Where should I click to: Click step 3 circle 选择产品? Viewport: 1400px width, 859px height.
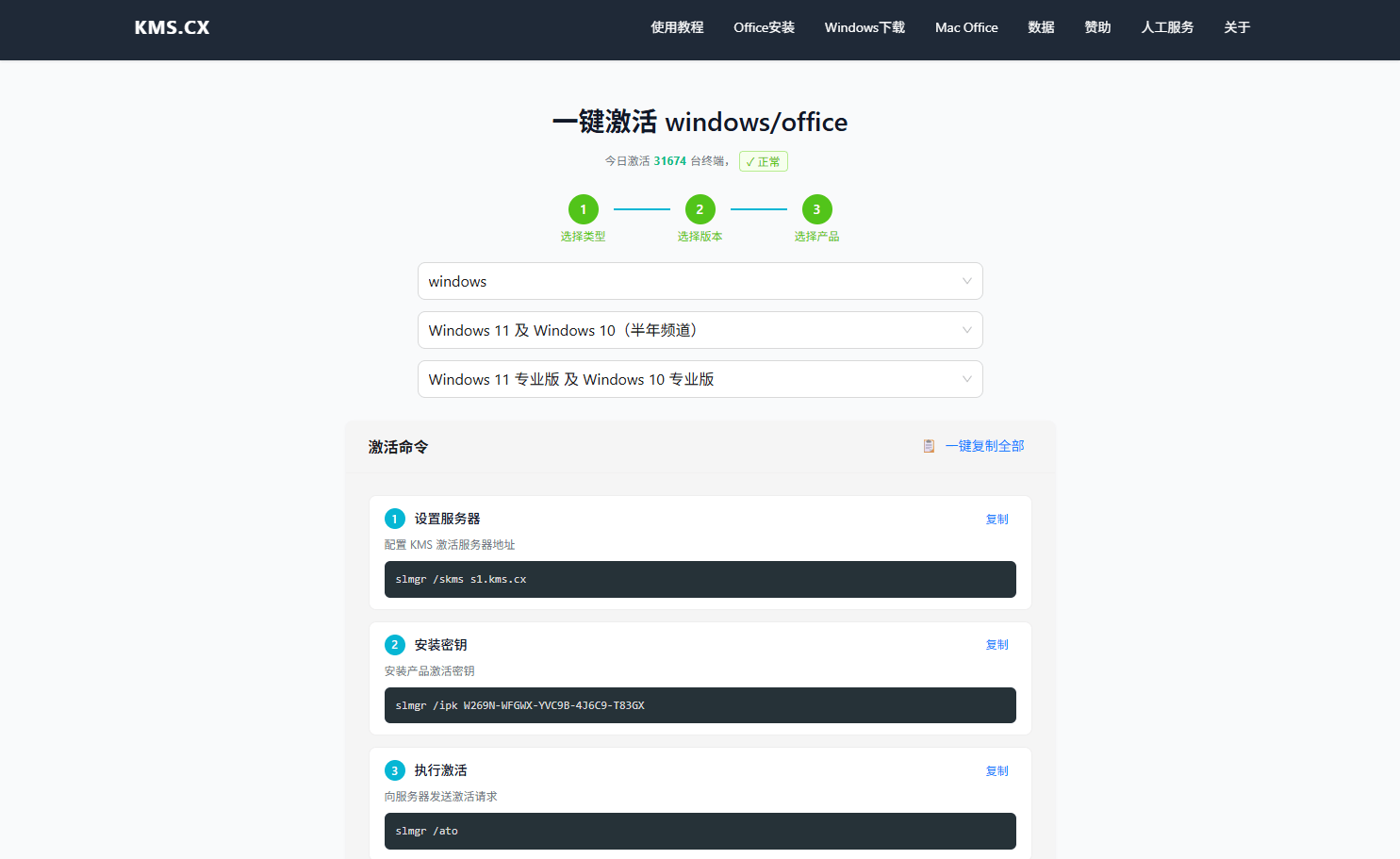tap(816, 209)
